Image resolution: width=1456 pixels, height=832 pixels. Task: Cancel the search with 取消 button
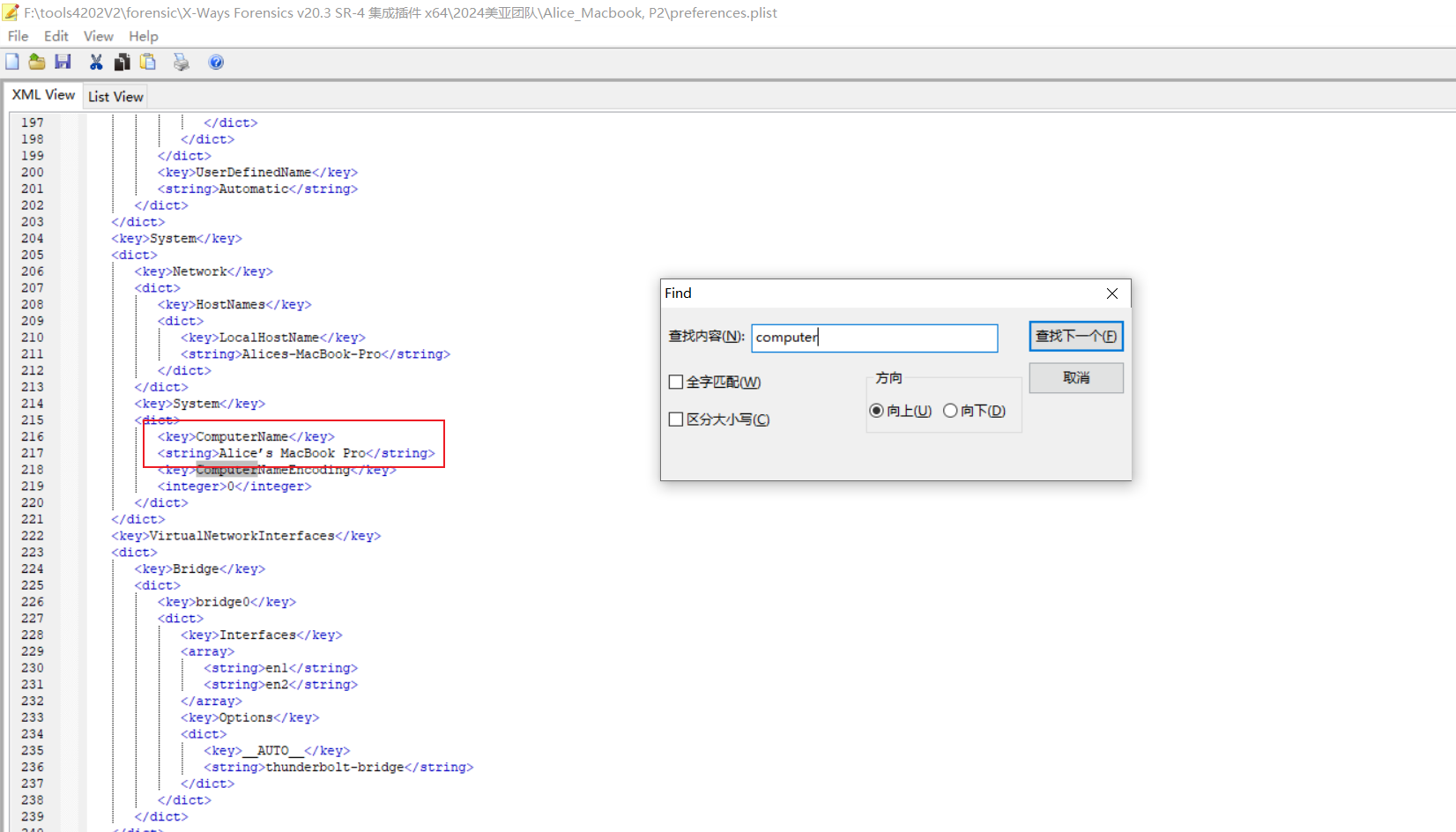coord(1076,378)
